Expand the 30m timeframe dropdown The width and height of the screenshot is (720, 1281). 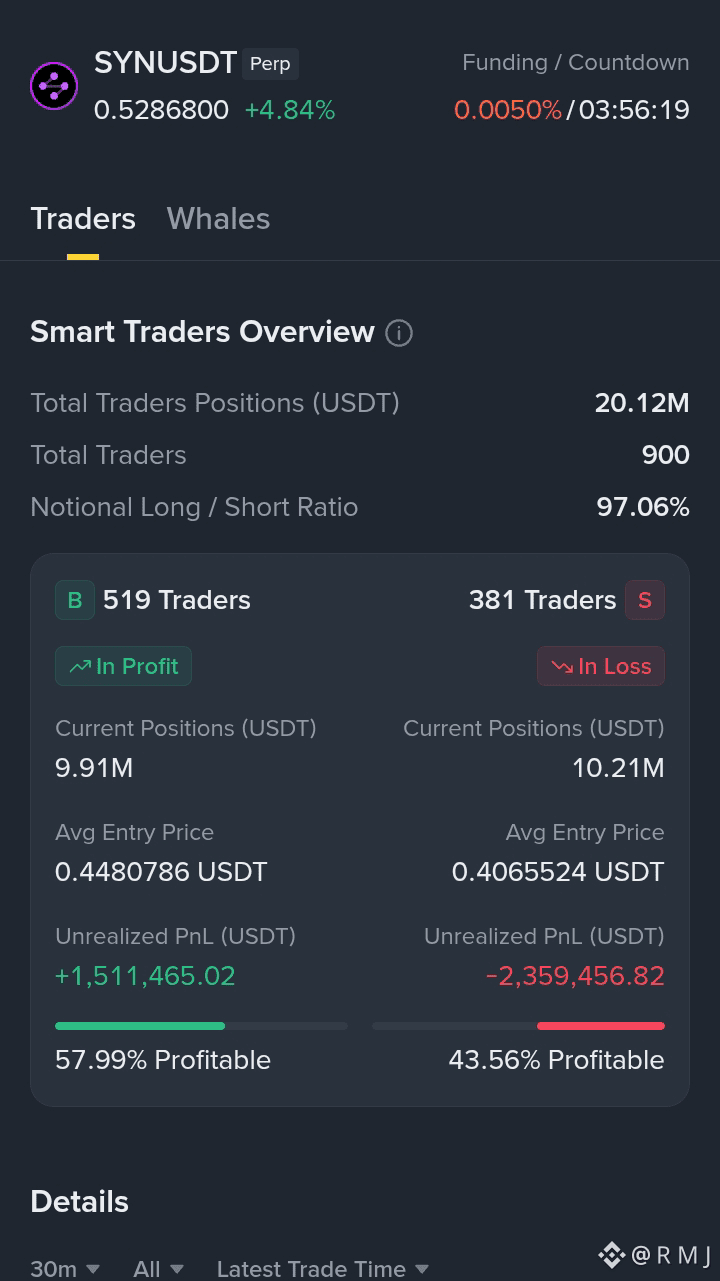(x=65, y=1269)
